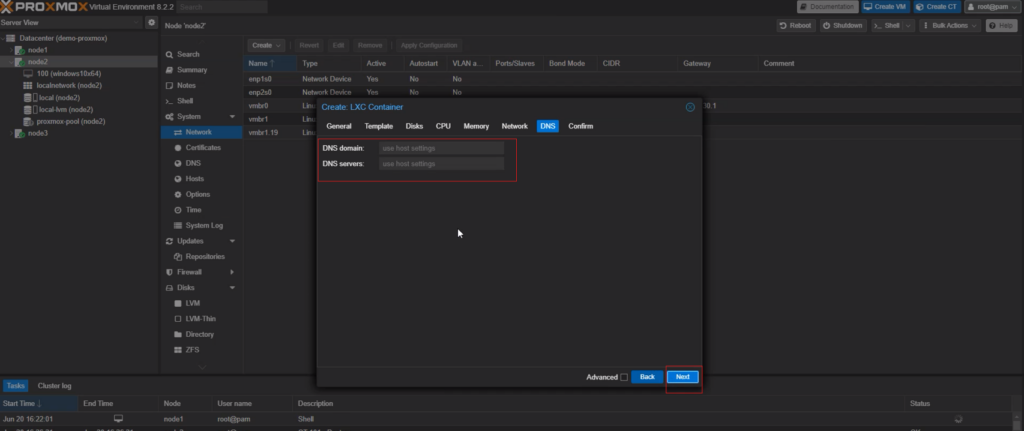Click Reboot node button
This screenshot has width=1024, height=431.
coord(796,25)
